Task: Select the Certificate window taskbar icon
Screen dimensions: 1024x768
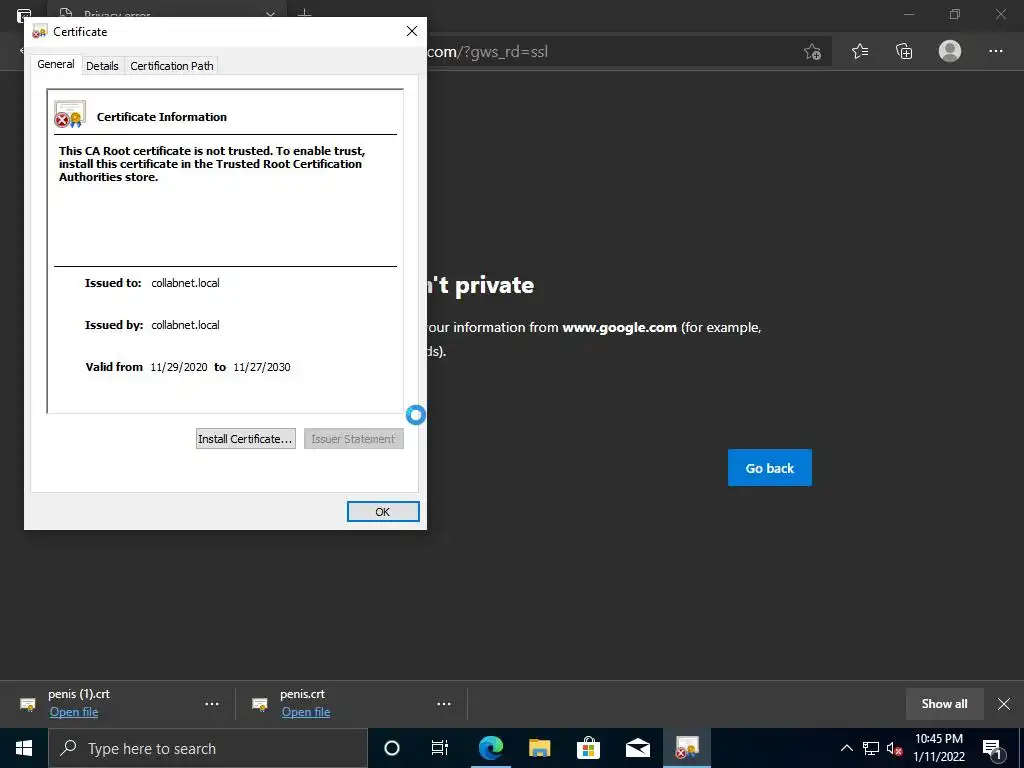Action: pyautogui.click(x=686, y=748)
